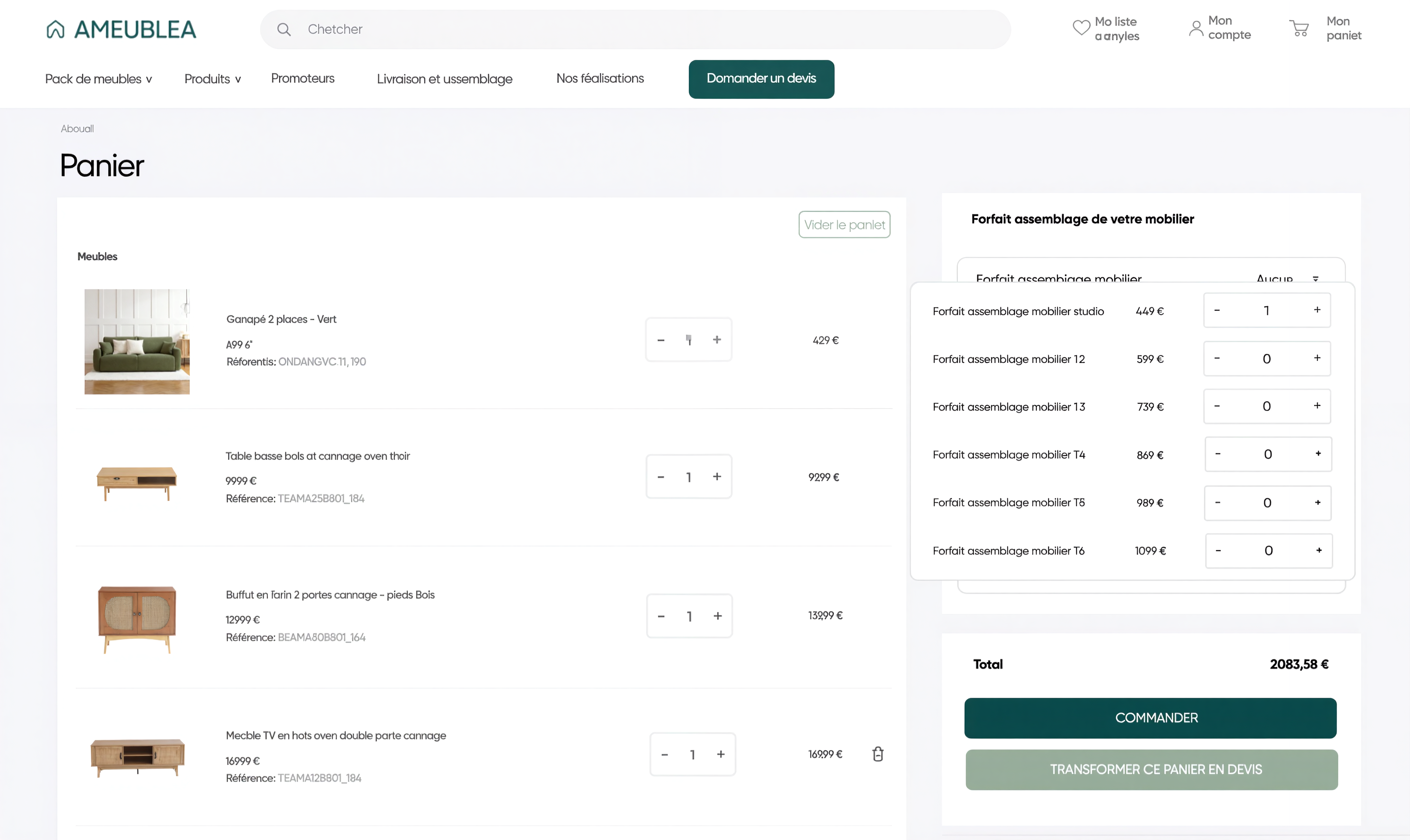Decrease Forfait assemblage mobilier studio quantity
1410x840 pixels.
pyautogui.click(x=1217, y=310)
